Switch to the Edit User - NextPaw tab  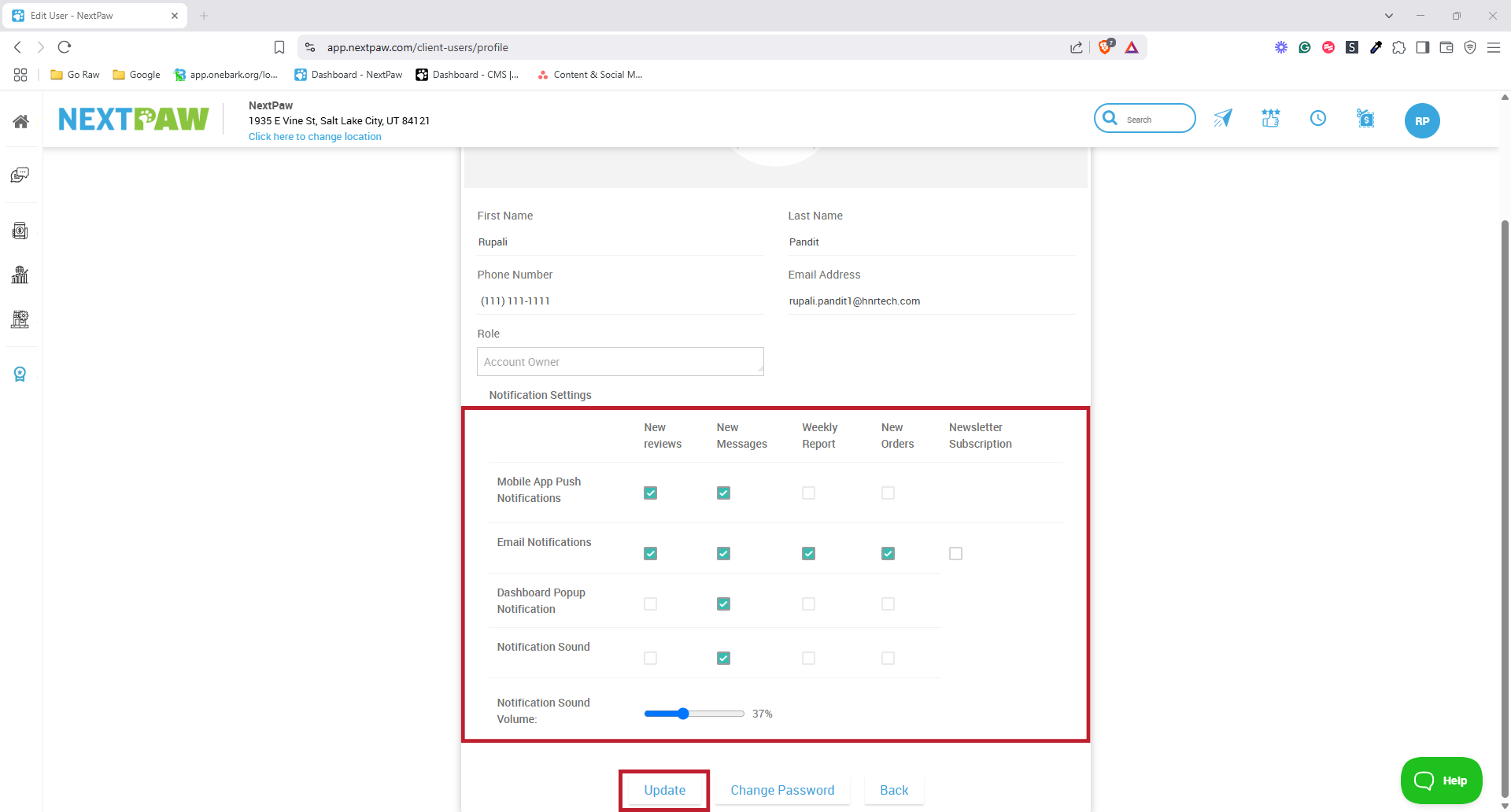94,16
